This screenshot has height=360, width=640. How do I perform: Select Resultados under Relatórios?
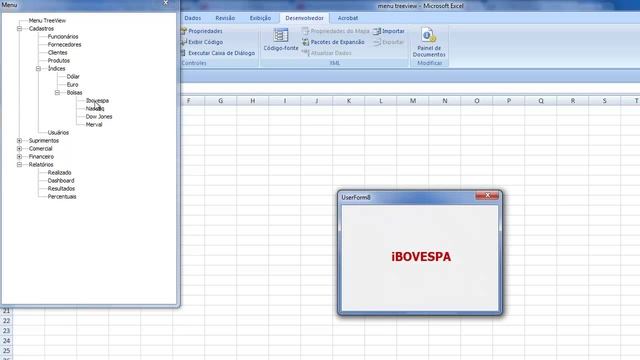(x=61, y=189)
